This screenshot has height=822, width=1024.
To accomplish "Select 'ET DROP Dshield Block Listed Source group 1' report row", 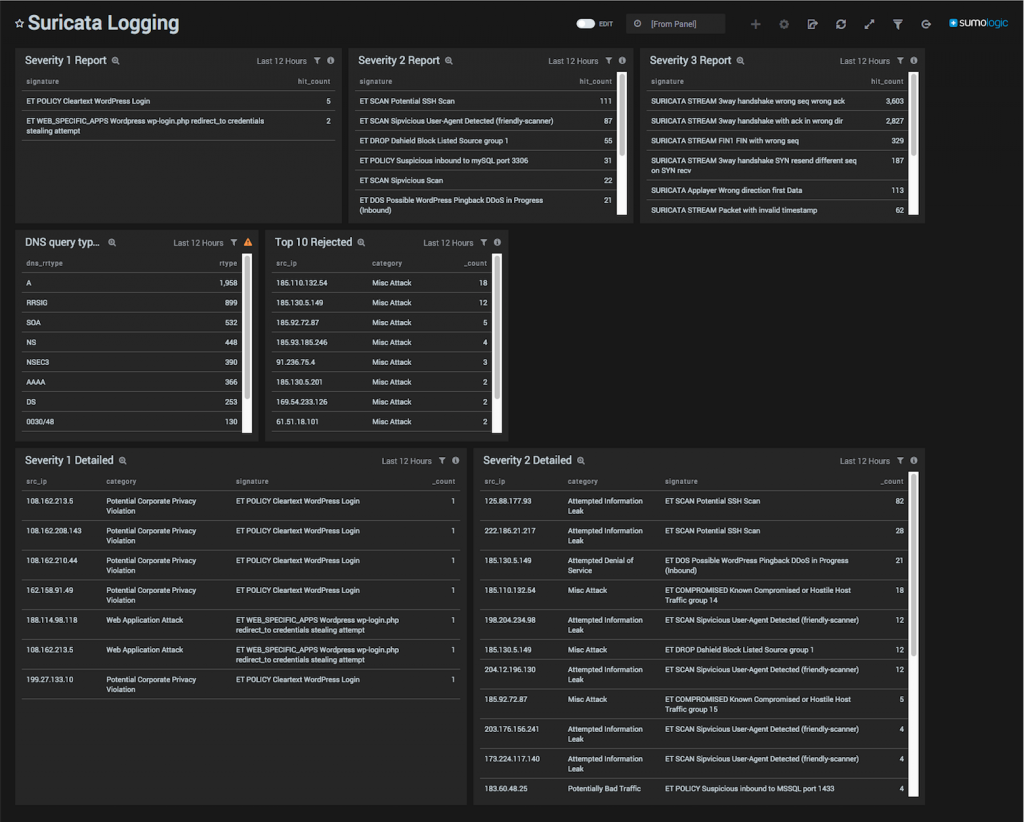I will (x=485, y=141).
